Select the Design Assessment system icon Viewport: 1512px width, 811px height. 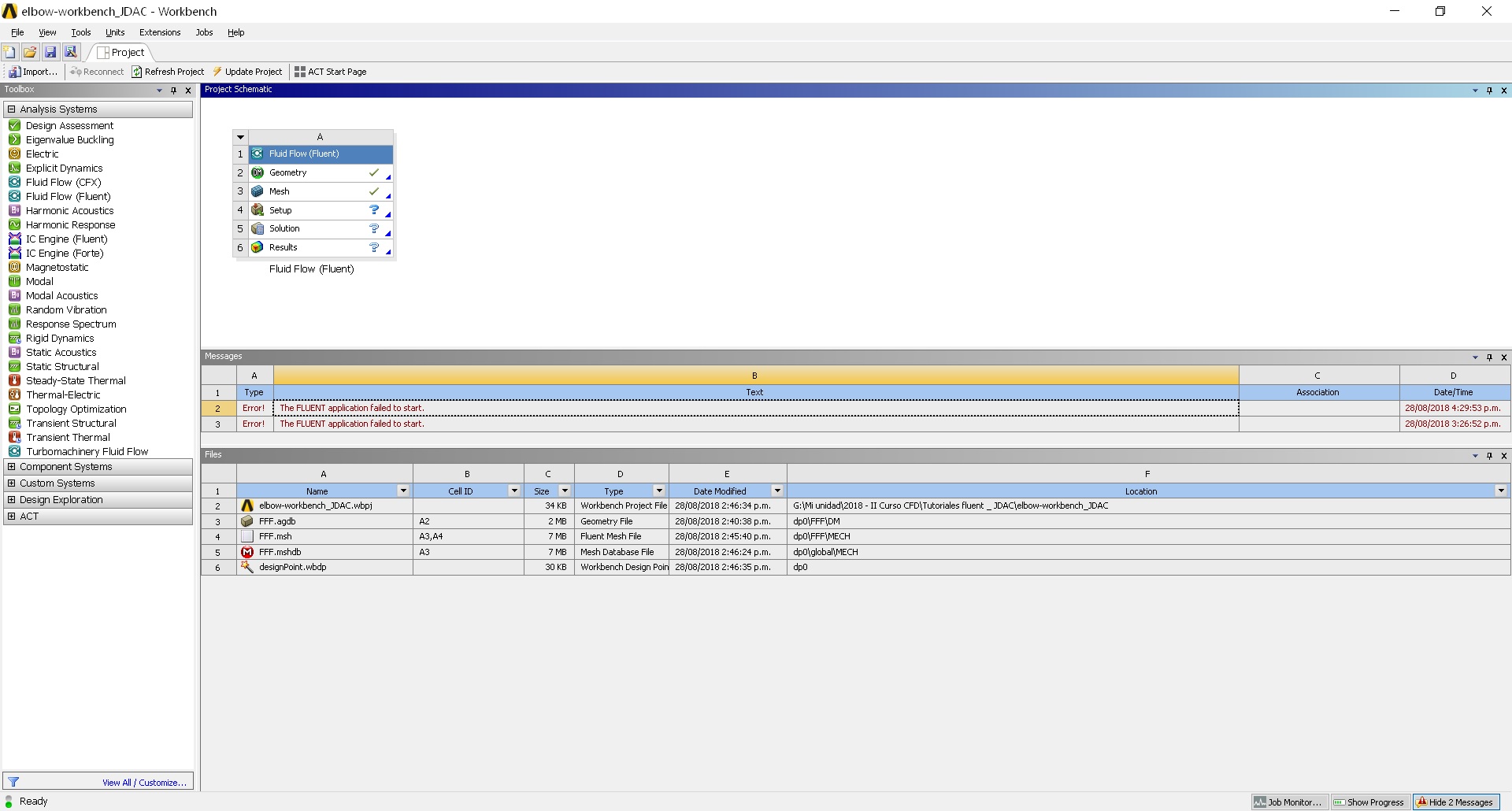tap(14, 125)
